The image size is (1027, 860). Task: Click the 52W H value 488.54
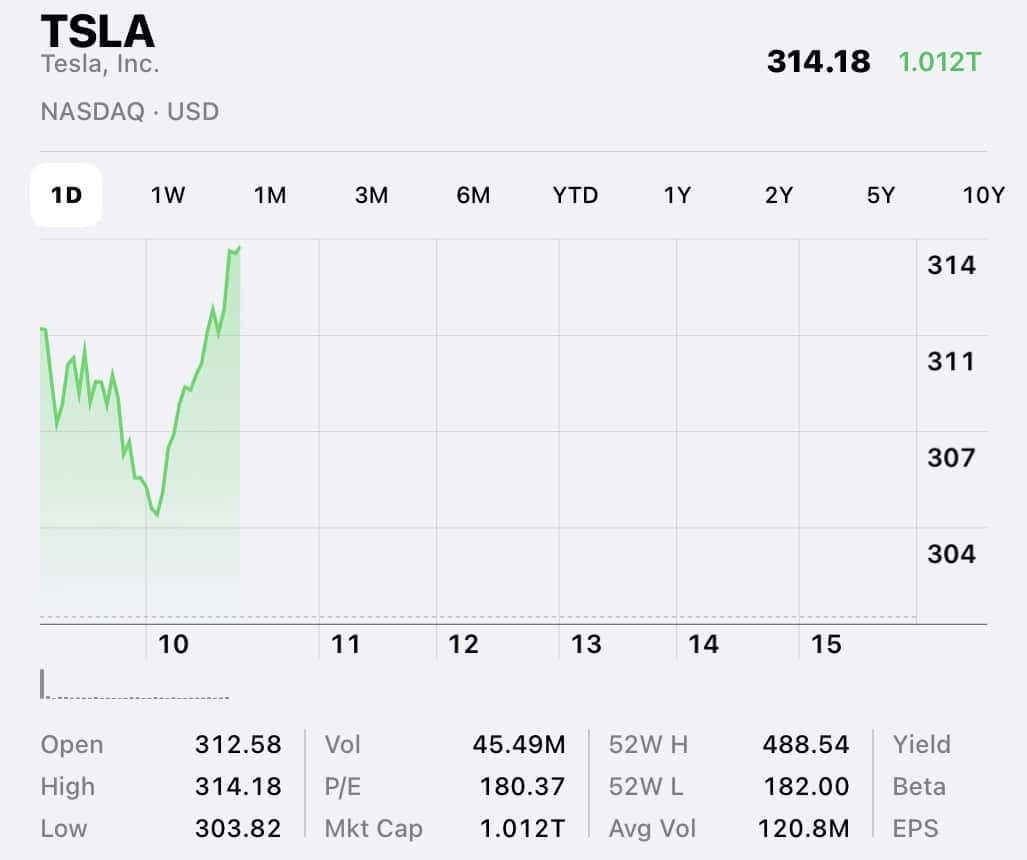coord(805,745)
